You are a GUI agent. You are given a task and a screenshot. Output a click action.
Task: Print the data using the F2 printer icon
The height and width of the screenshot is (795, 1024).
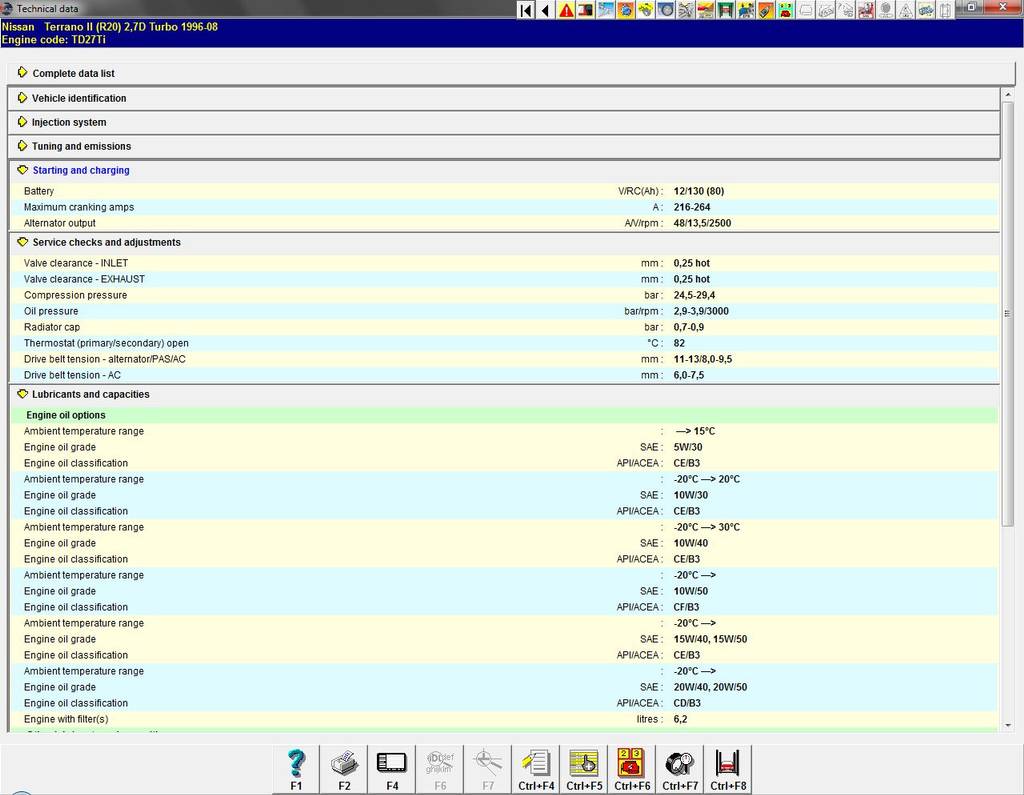click(x=344, y=769)
